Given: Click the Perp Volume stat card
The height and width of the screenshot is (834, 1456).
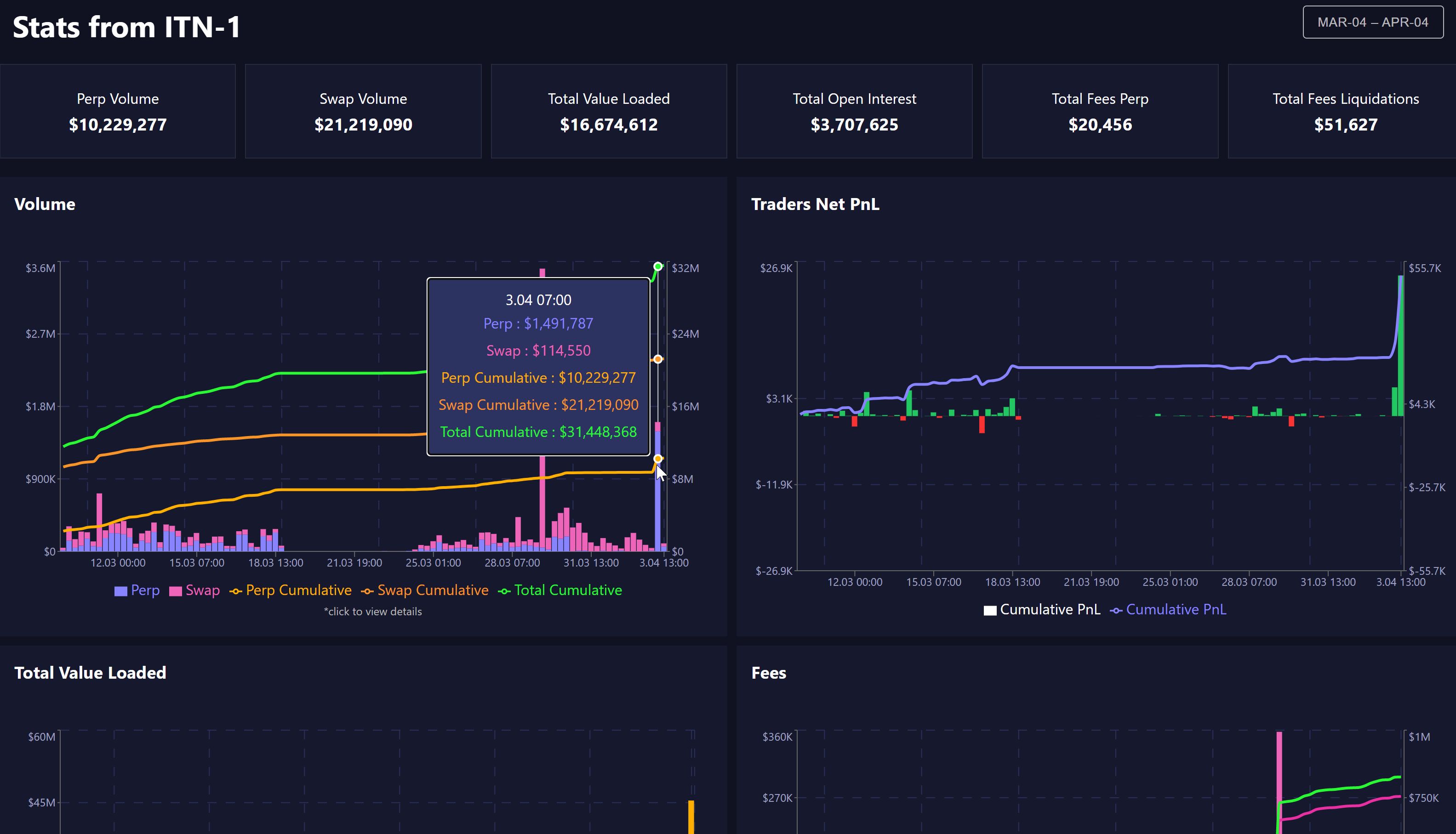Looking at the screenshot, I should coord(118,111).
